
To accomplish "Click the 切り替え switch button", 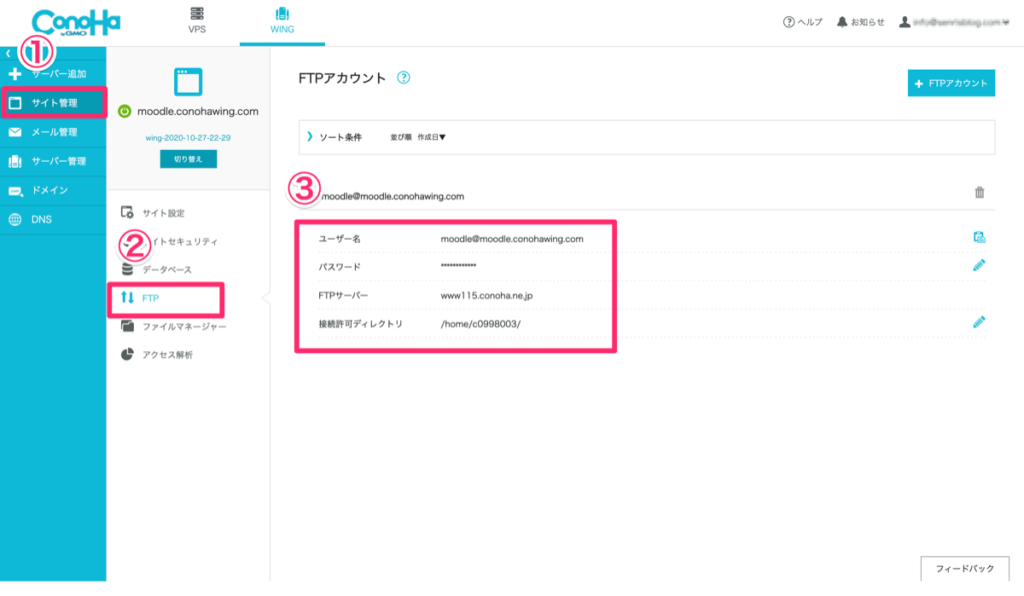I will [x=188, y=159].
